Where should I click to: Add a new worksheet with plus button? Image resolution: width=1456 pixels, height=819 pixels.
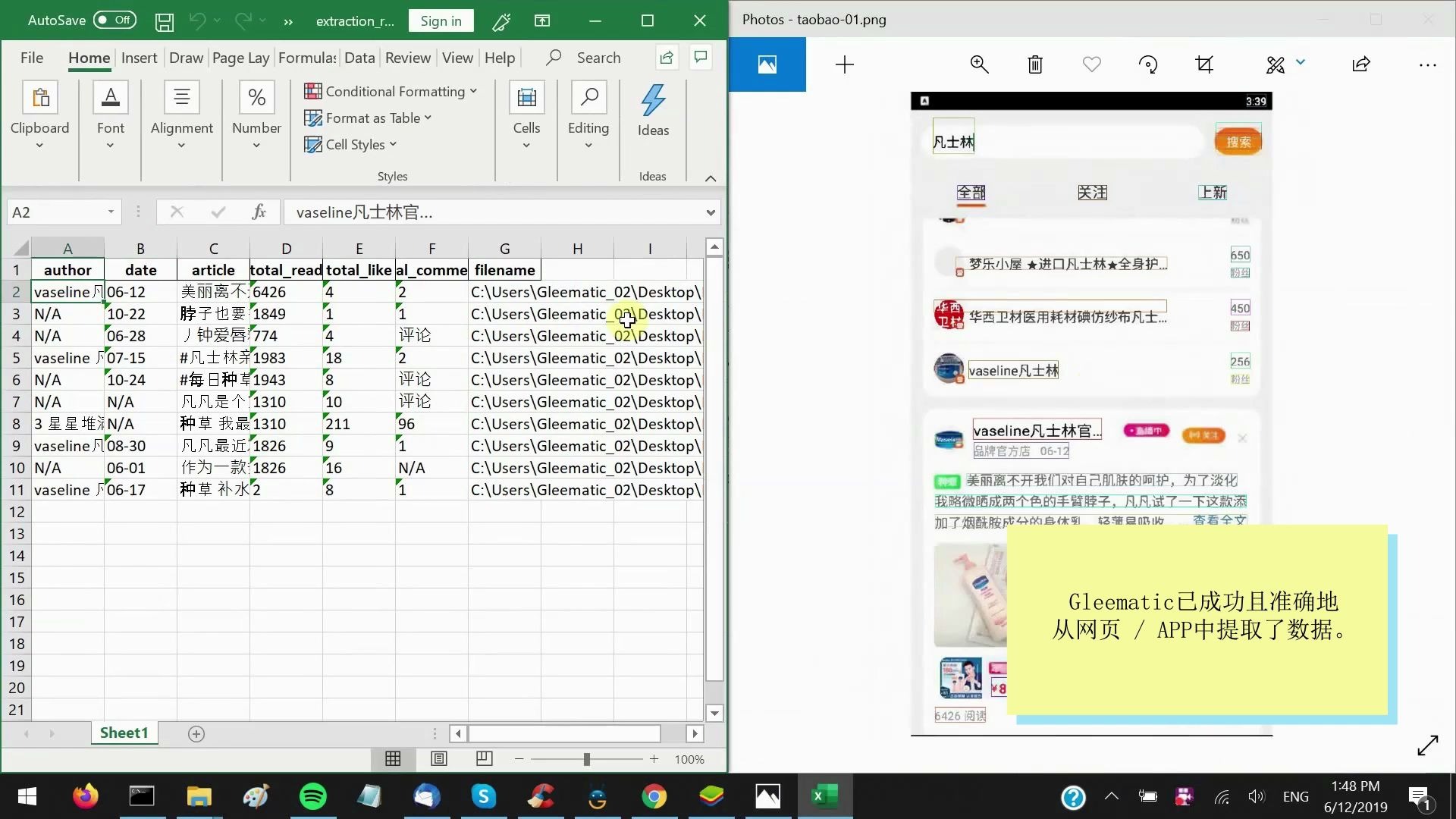(x=196, y=733)
